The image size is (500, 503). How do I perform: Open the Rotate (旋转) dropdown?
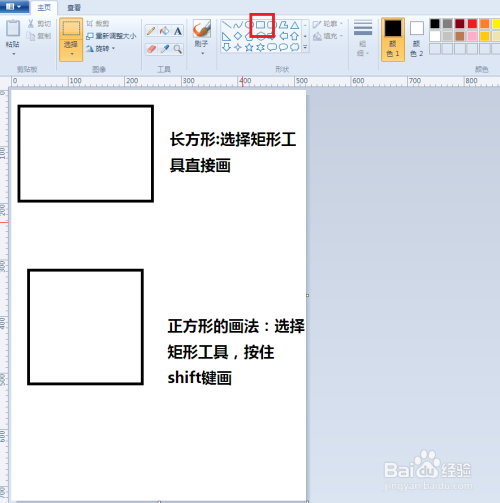tap(100, 49)
